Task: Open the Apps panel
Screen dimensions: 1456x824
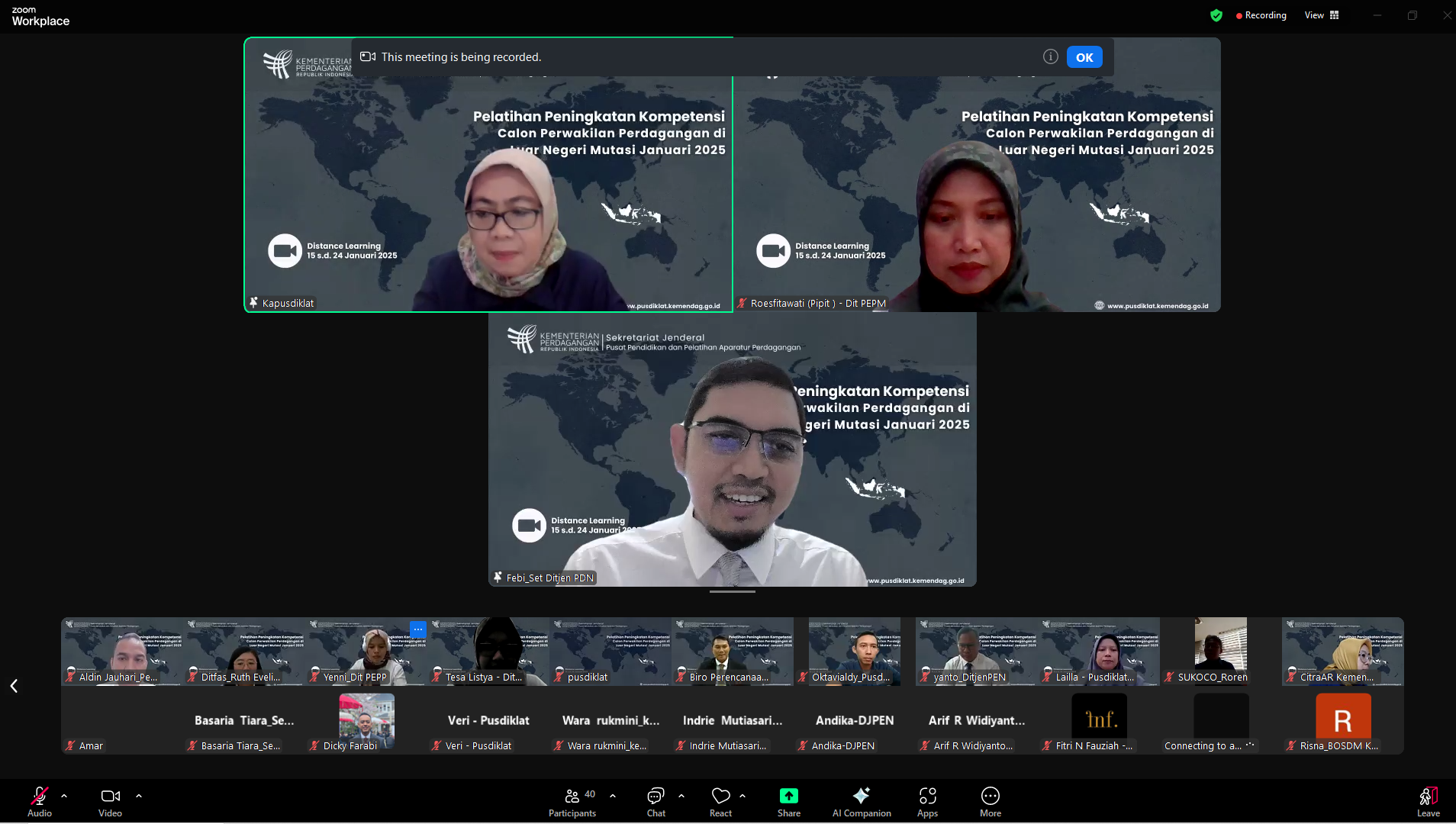Action: (x=927, y=801)
